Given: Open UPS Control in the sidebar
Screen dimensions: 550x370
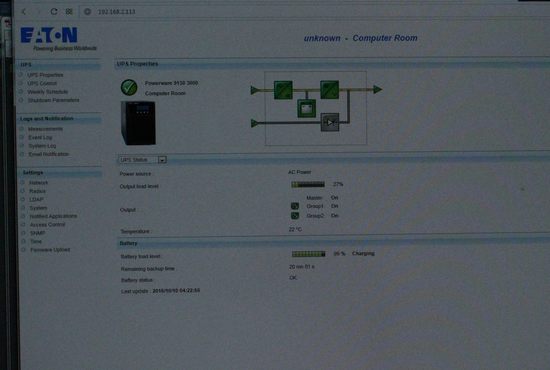Looking at the screenshot, I should point(42,83).
